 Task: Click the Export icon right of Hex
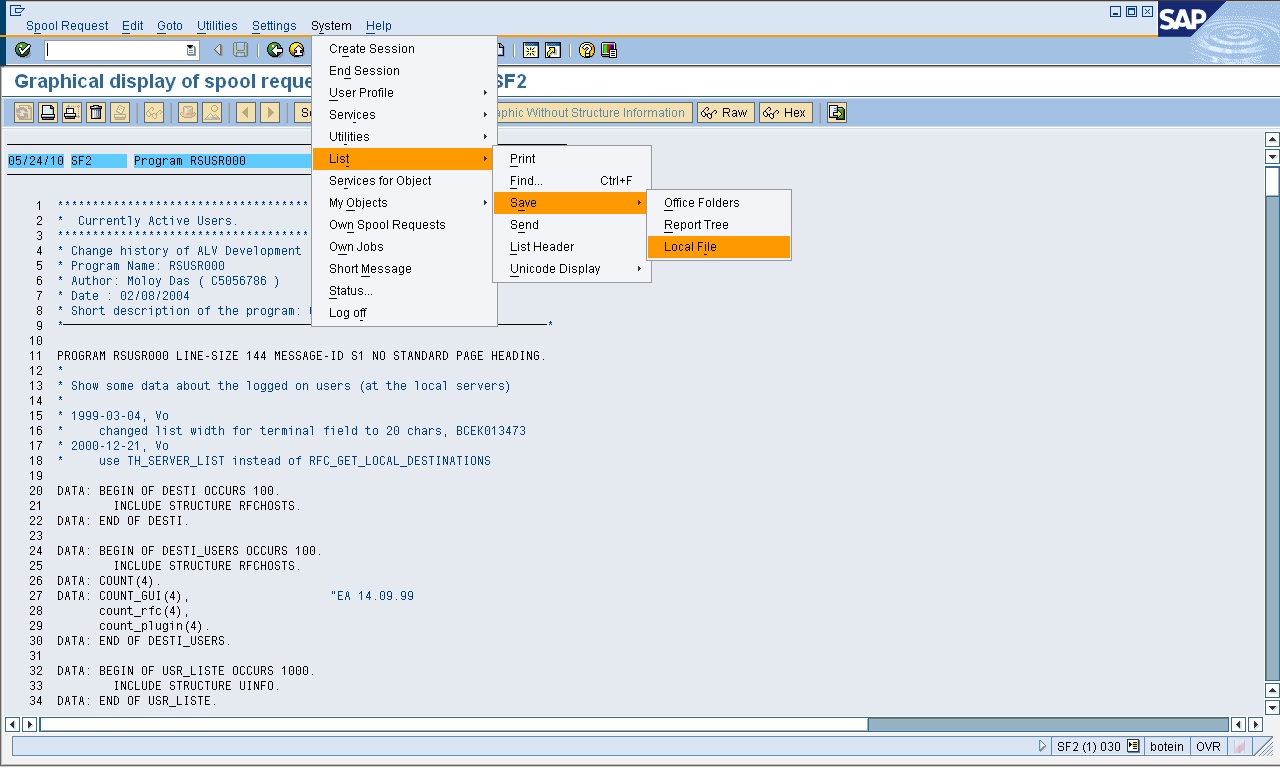(837, 113)
